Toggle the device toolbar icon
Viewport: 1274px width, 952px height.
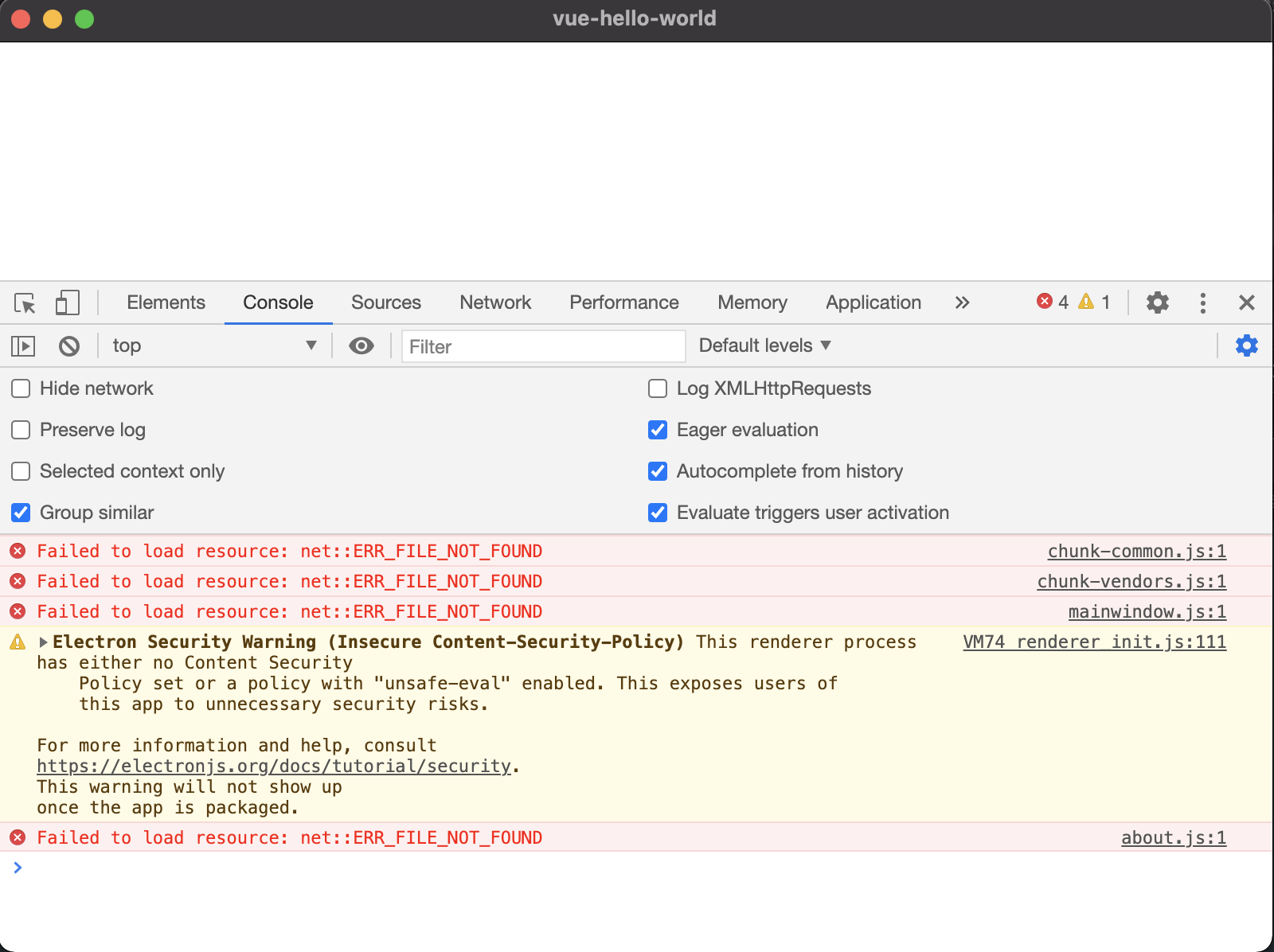(67, 302)
